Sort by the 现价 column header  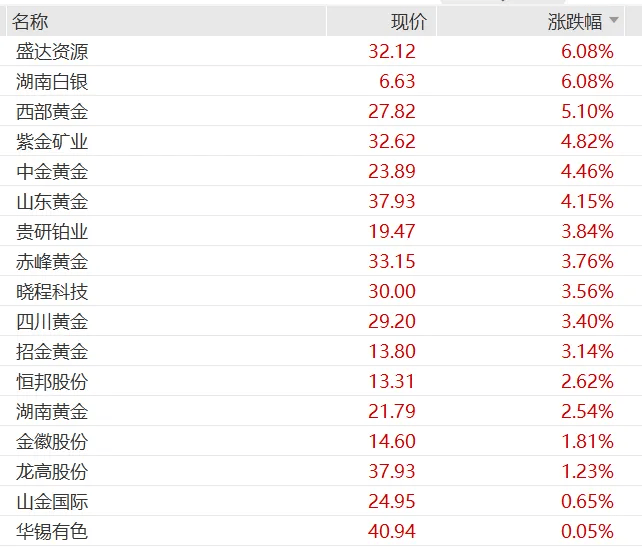coord(408,21)
